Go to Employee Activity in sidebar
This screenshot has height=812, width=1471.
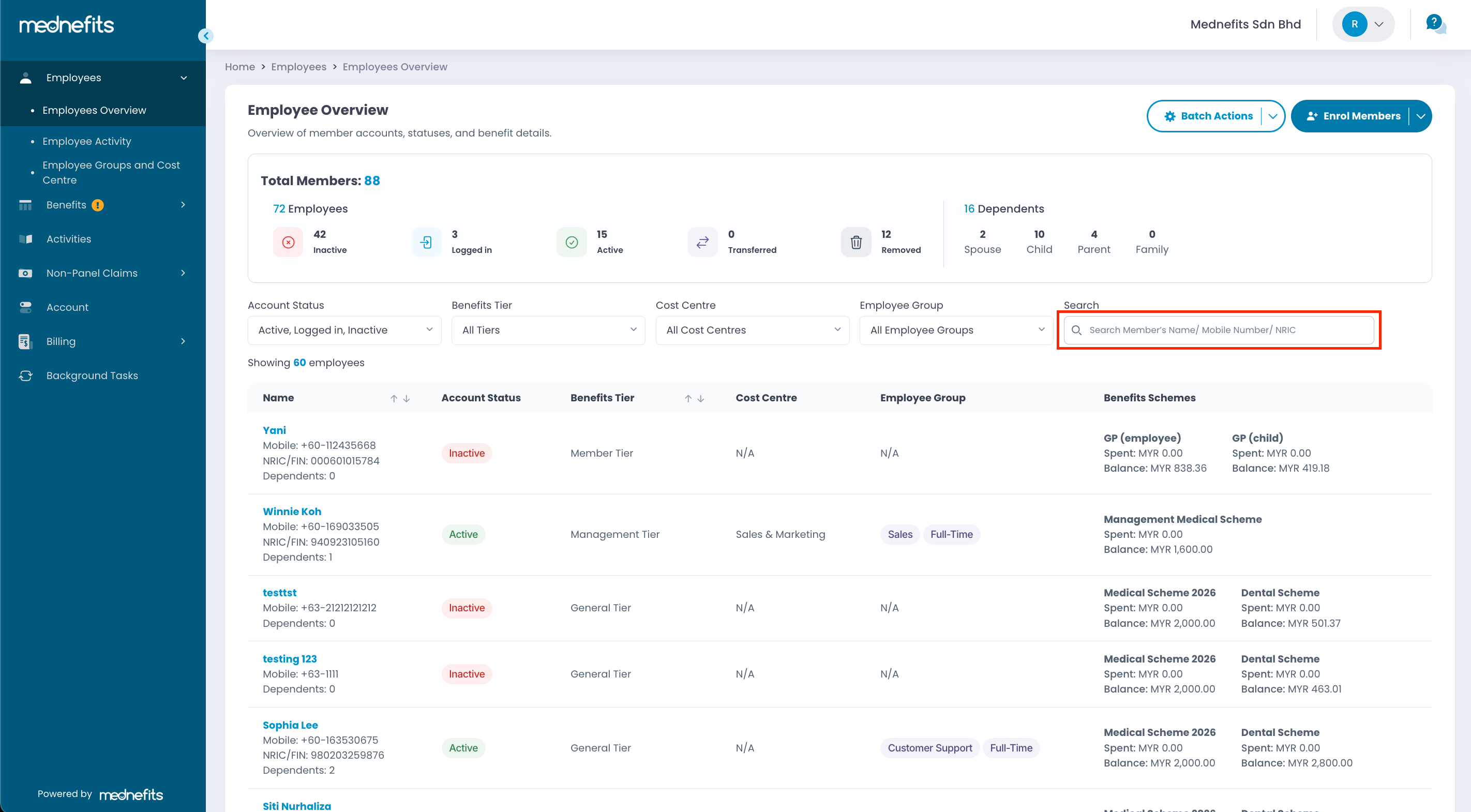coord(87,141)
